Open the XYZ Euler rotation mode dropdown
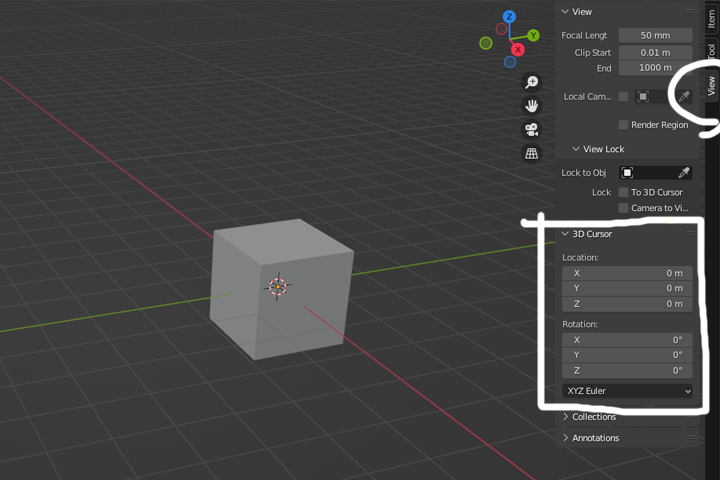This screenshot has width=720, height=480. coord(627,391)
